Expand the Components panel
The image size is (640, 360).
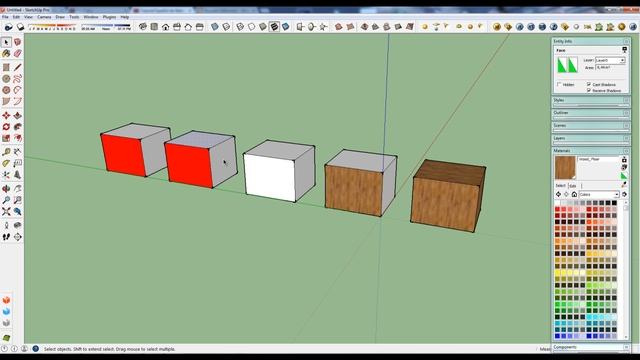pyautogui.click(x=626, y=347)
